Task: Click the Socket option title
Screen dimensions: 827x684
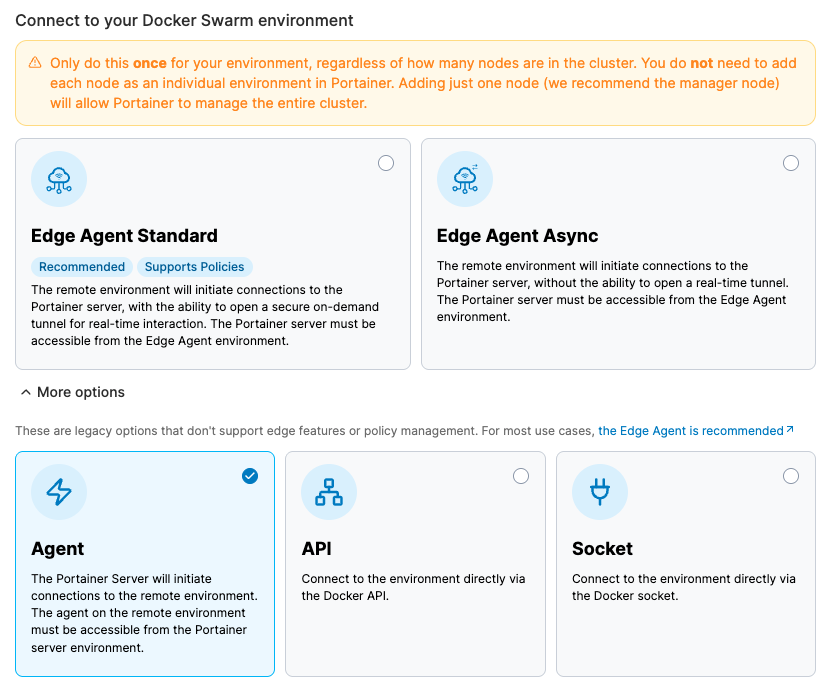Action: click(602, 549)
